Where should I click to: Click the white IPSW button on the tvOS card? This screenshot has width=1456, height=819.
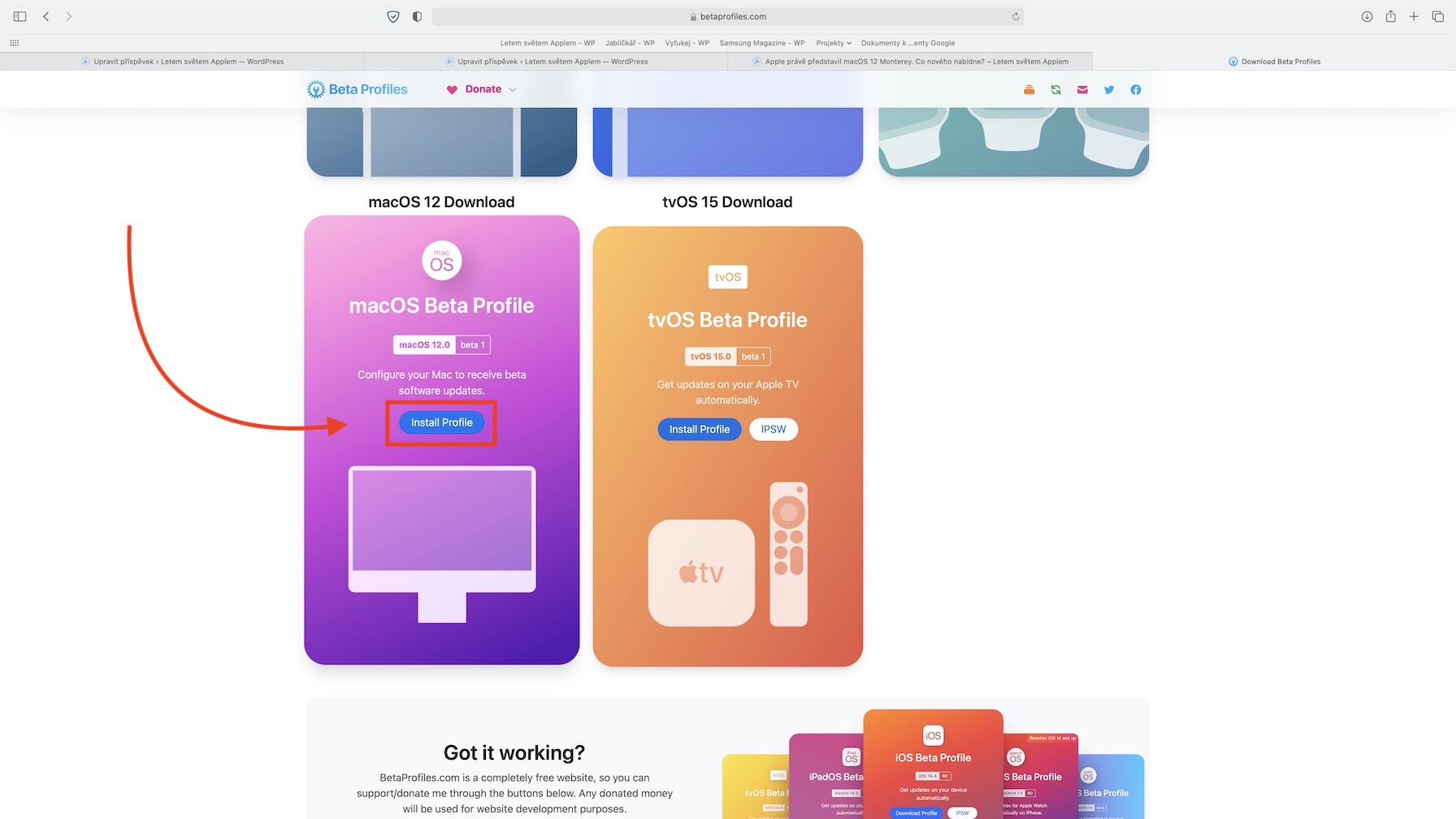[x=773, y=429]
